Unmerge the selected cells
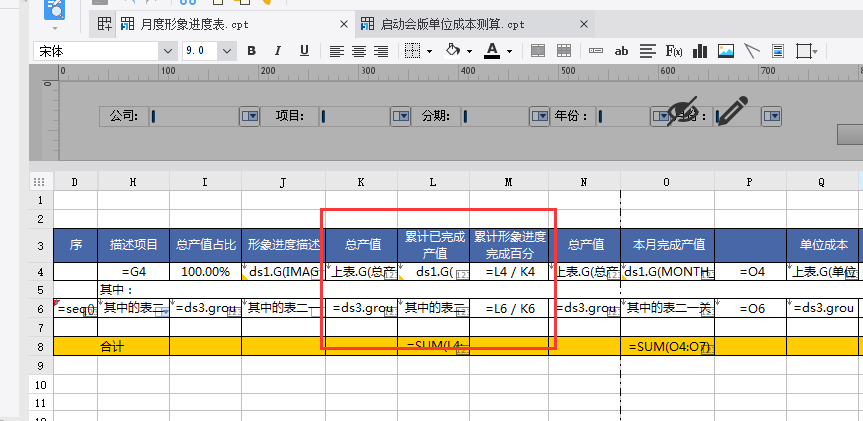Screen dimensions: 863x421 pos(564,51)
